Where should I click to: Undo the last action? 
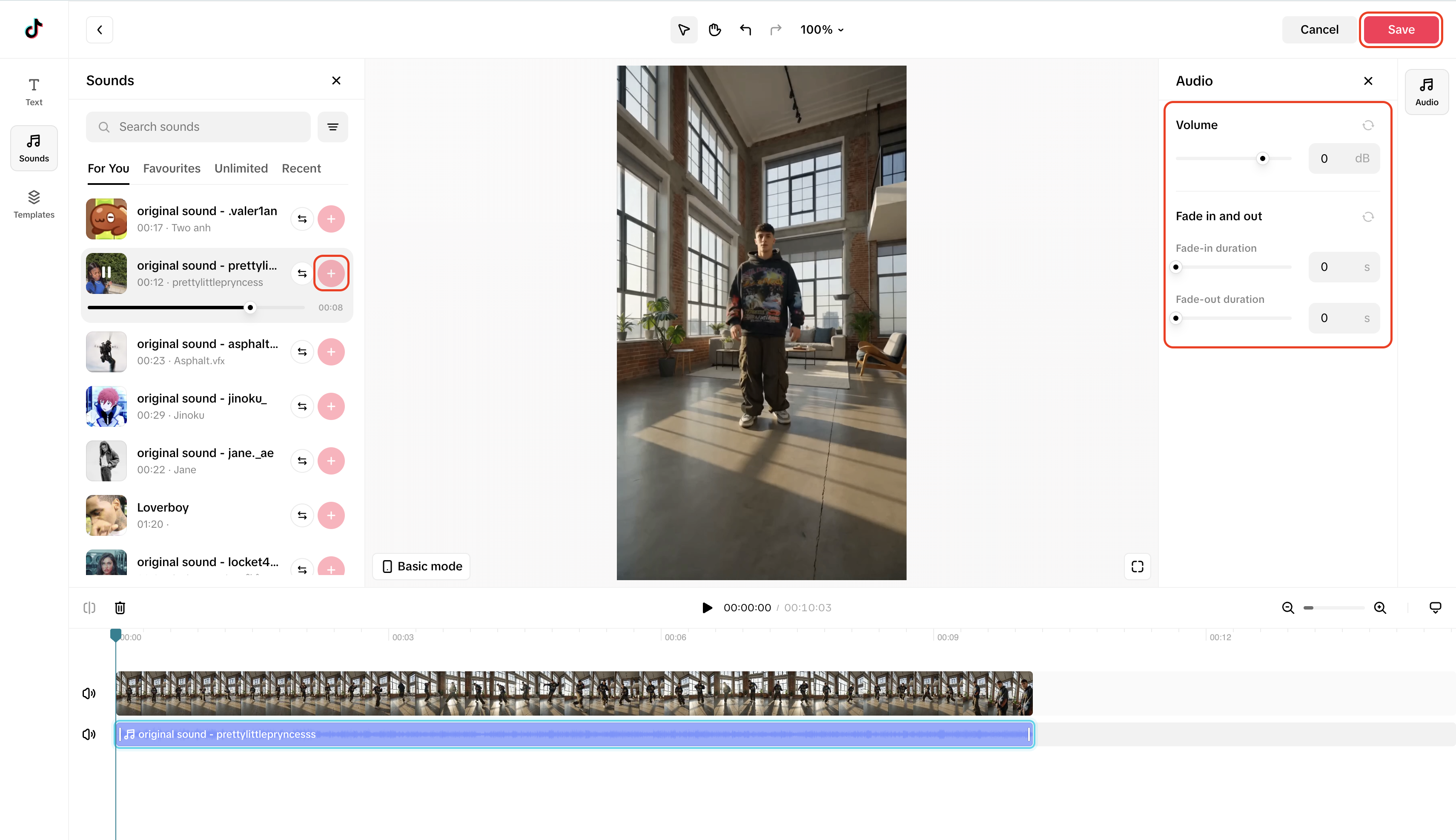coord(745,29)
